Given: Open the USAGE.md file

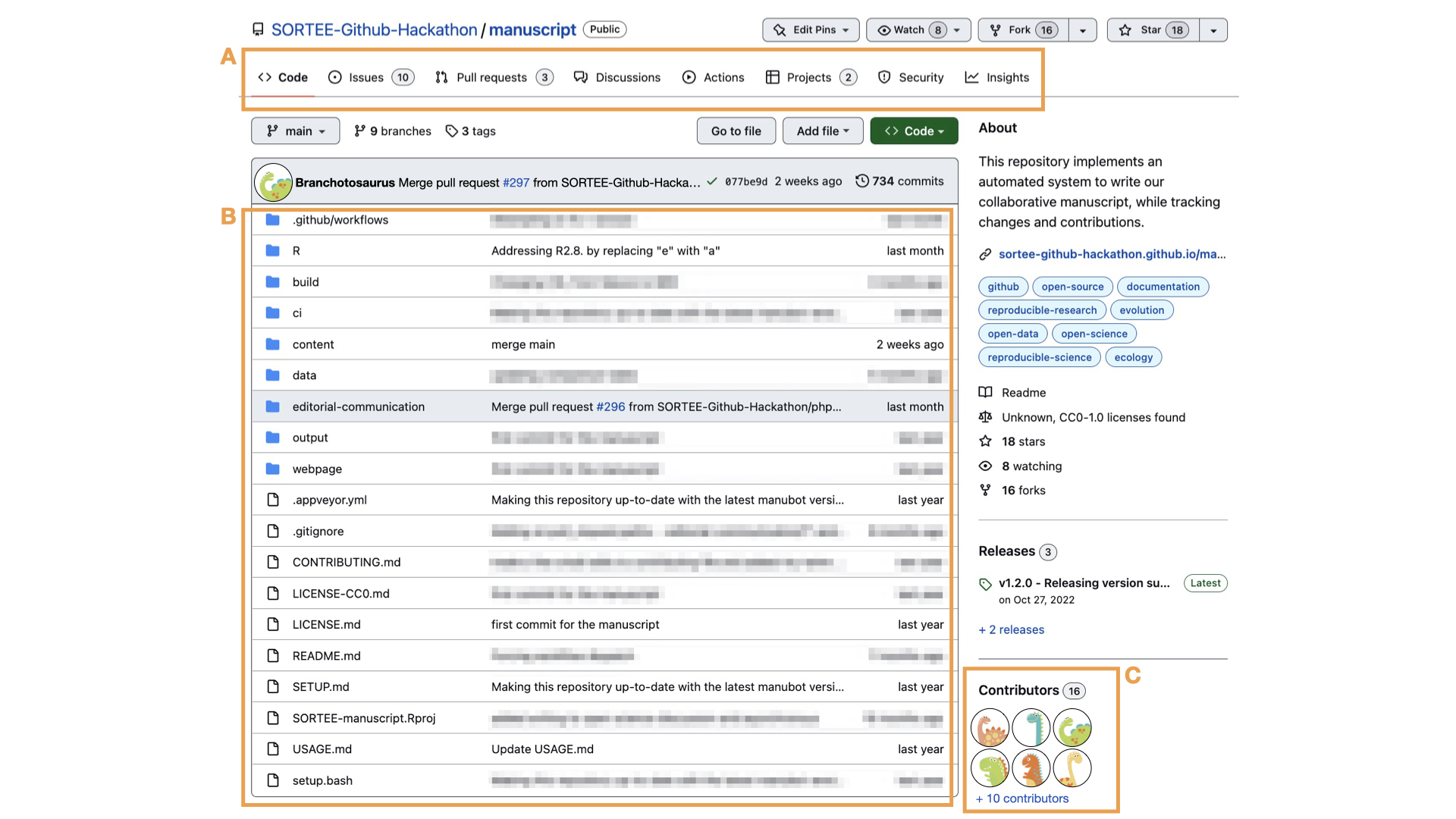Looking at the screenshot, I should coord(322,749).
